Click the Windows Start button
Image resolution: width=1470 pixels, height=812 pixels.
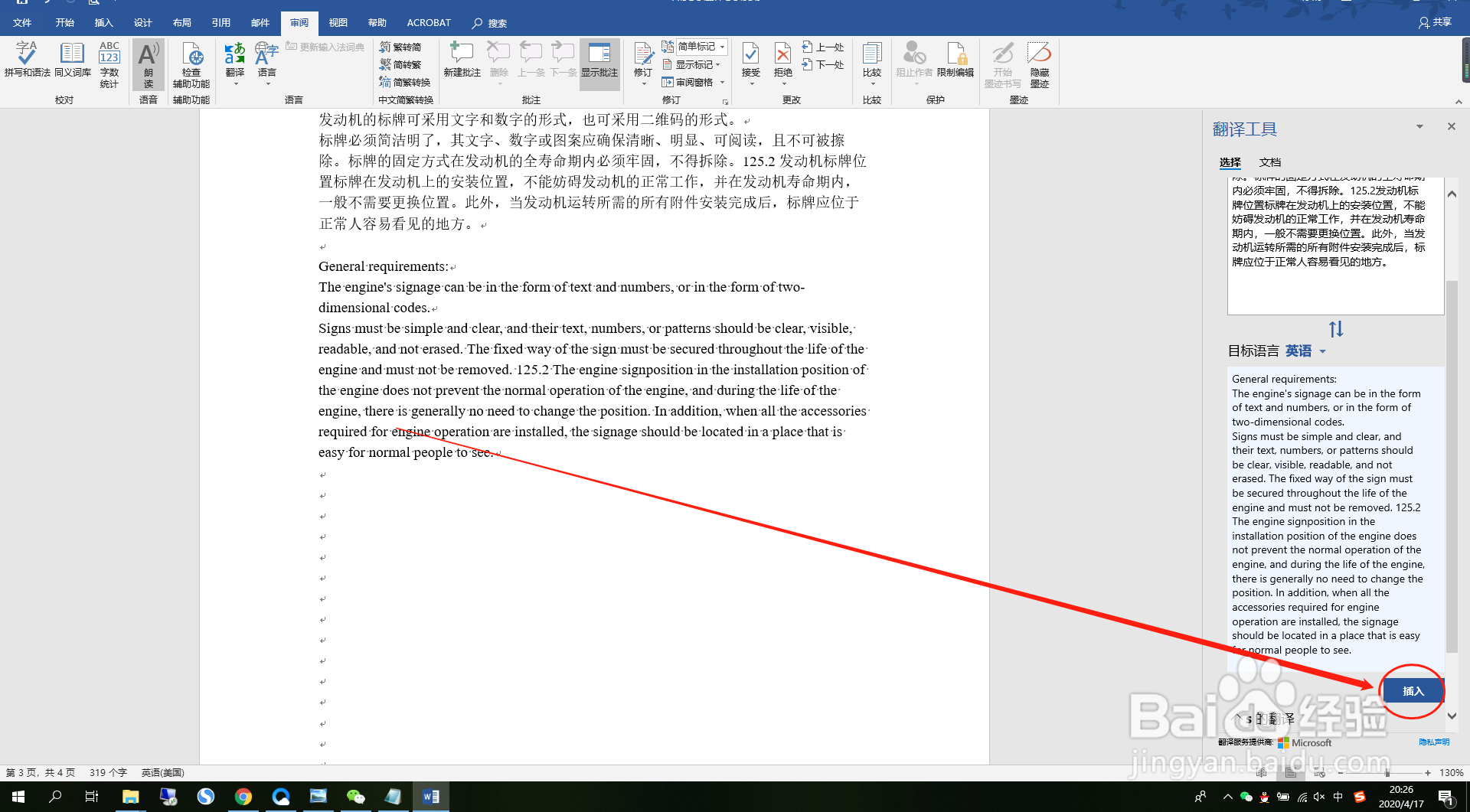coord(18,797)
